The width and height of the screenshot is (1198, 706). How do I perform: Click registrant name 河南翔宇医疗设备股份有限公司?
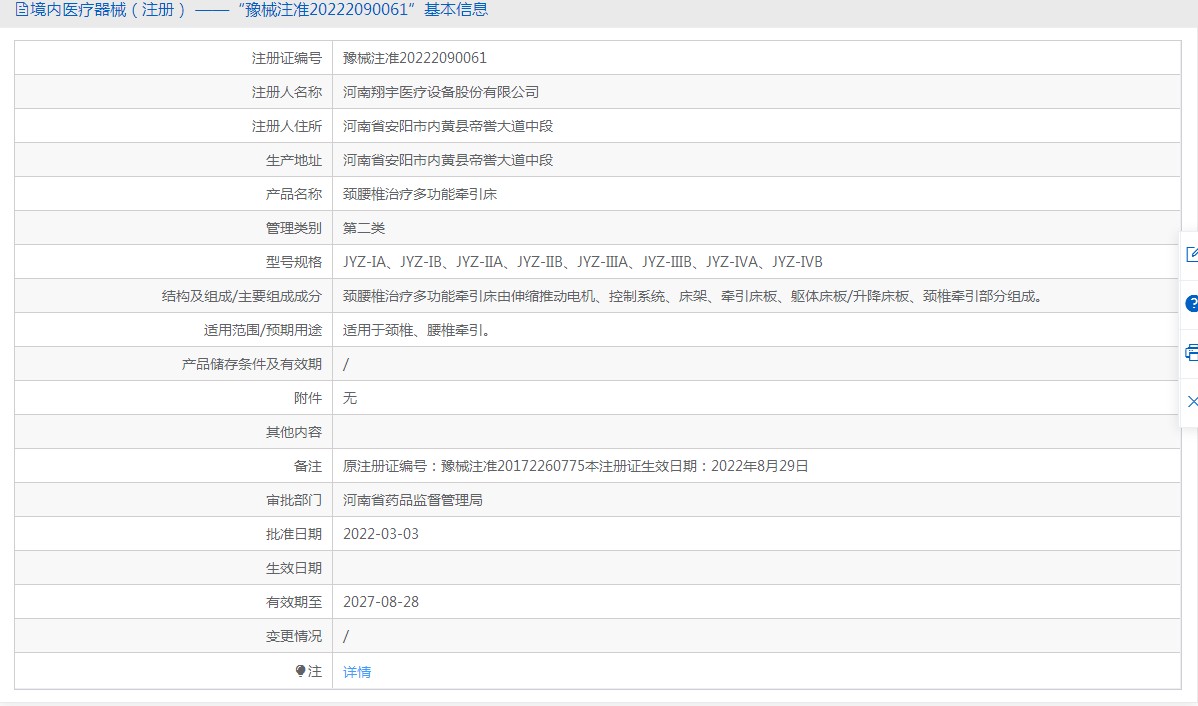(441, 92)
